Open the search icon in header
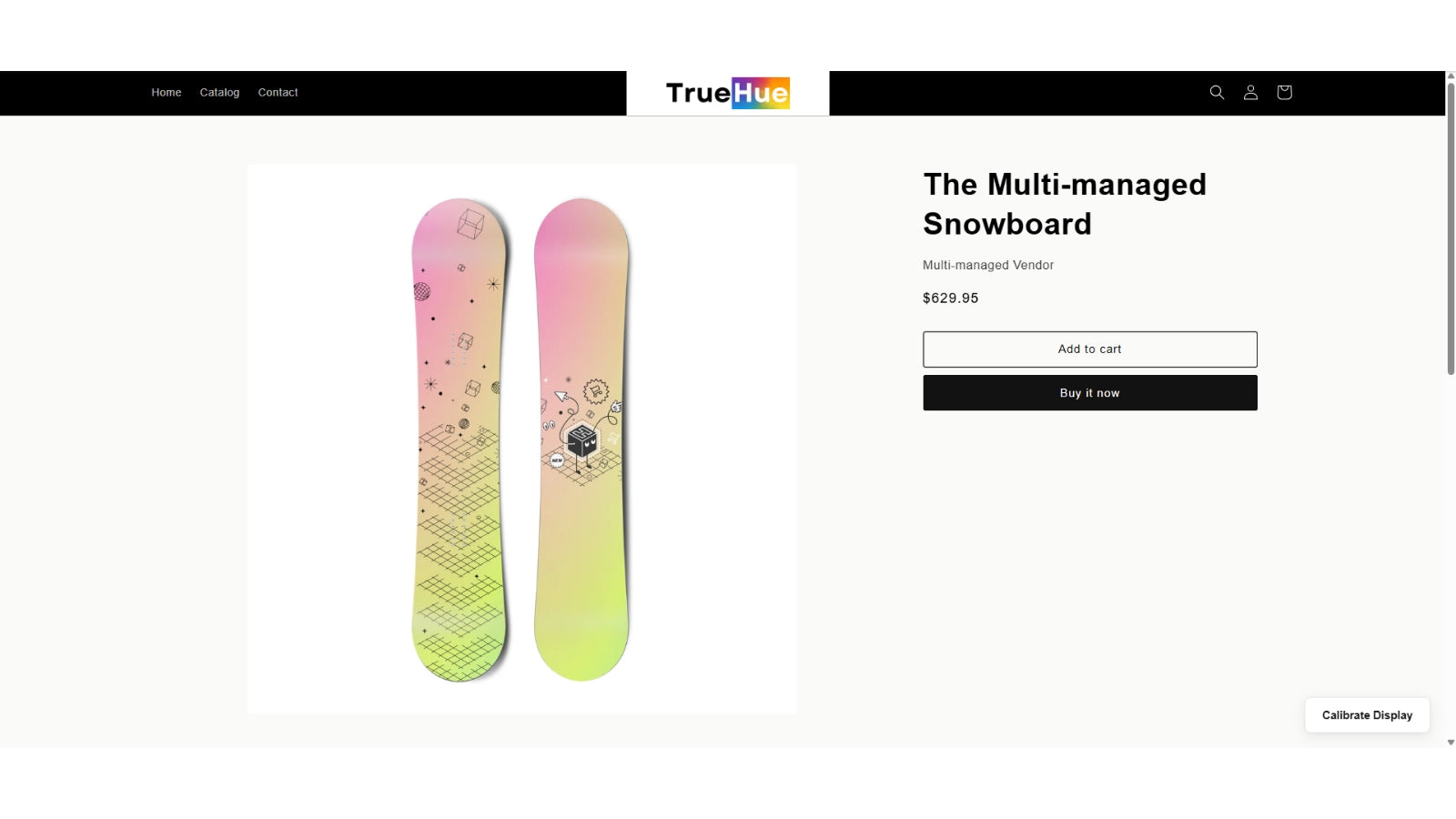Screen dimensions: 1456x819 [1217, 92]
